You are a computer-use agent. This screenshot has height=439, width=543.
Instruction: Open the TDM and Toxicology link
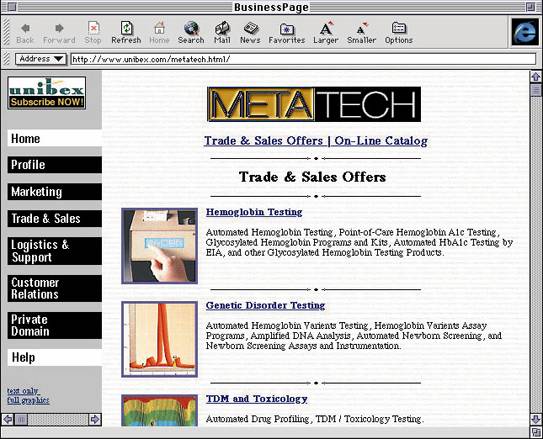pos(257,399)
